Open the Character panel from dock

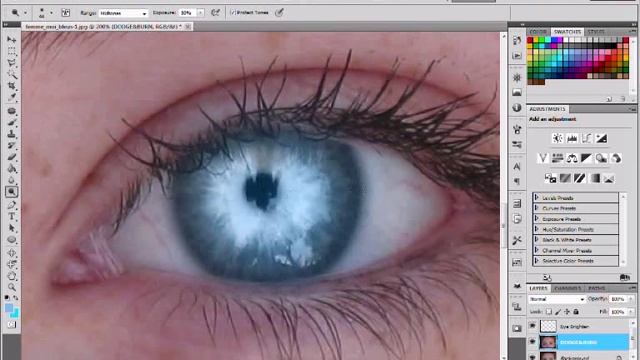pyautogui.click(x=517, y=166)
